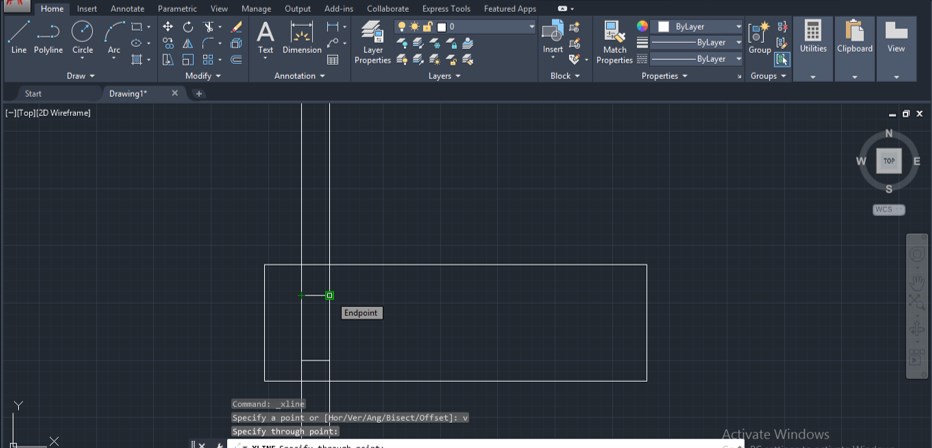This screenshot has width=932, height=448.
Task: Expand the Draw panel
Action: pos(80,76)
